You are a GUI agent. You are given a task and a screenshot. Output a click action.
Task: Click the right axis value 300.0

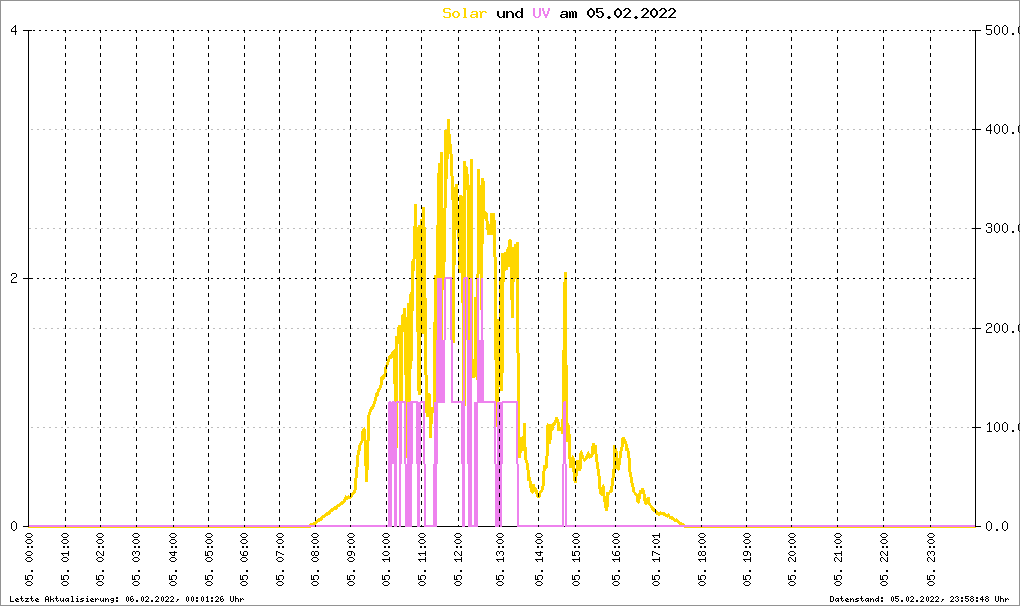point(997,228)
